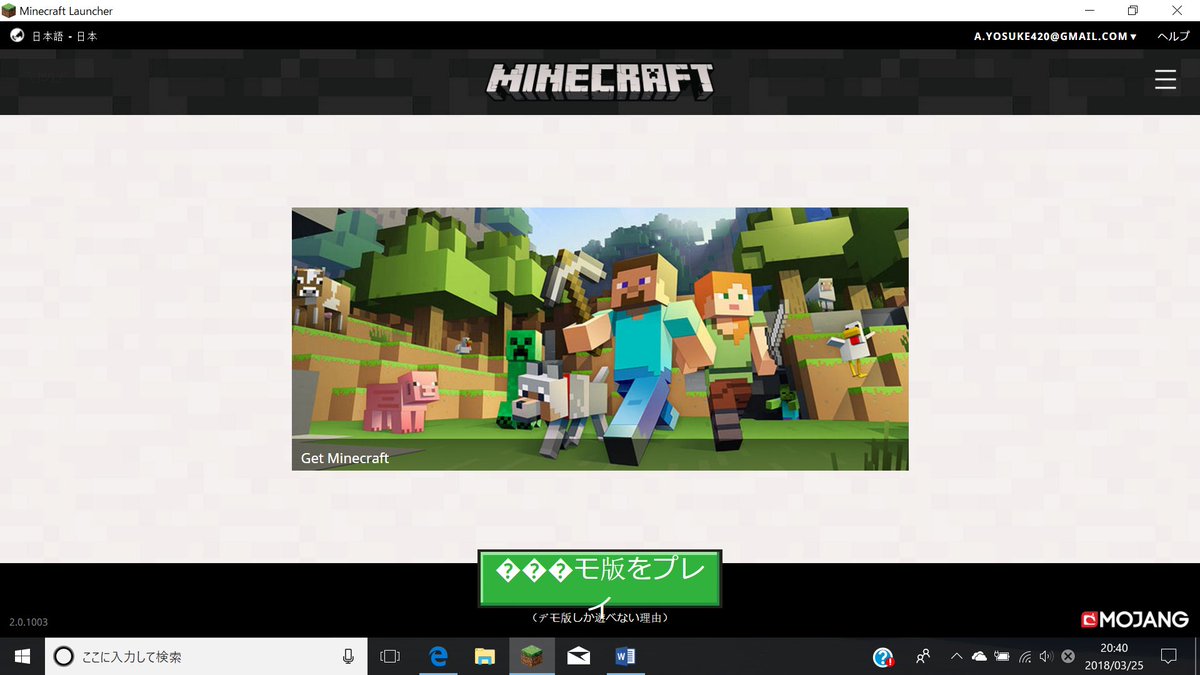Image resolution: width=1200 pixels, height=675 pixels.
Task: Open the Windows Start menu
Action: click(x=22, y=656)
